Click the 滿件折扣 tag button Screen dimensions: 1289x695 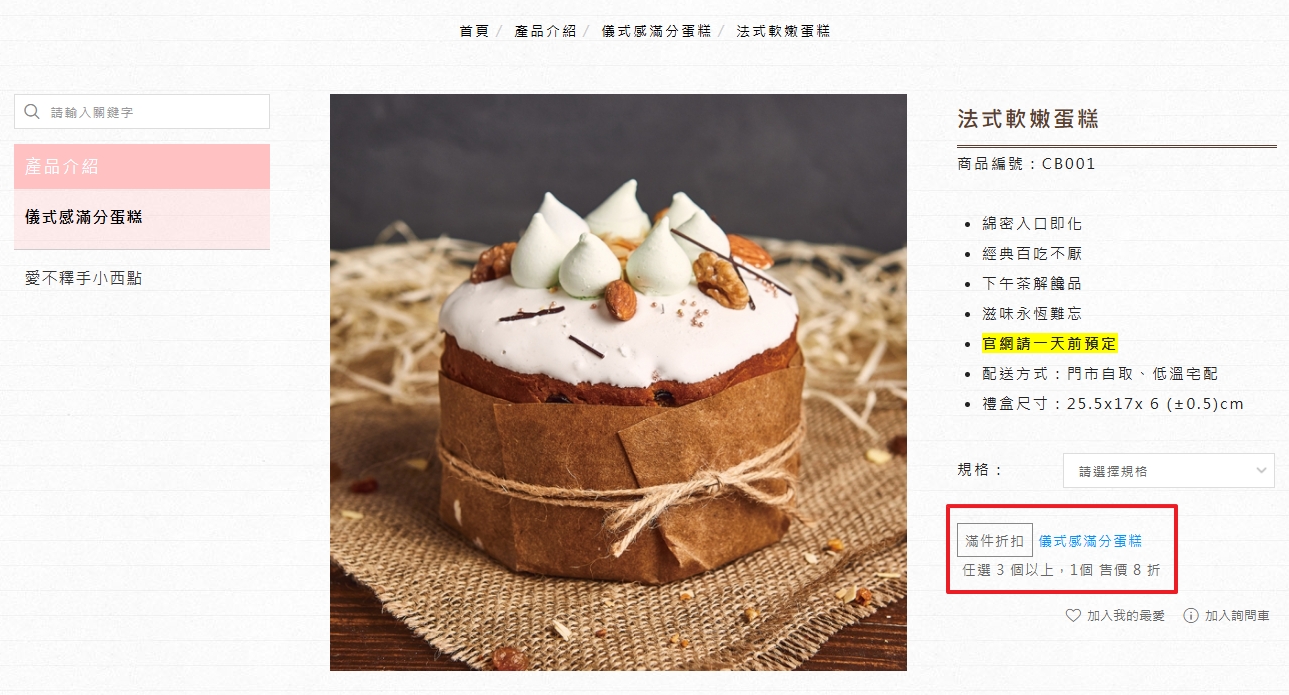click(995, 541)
